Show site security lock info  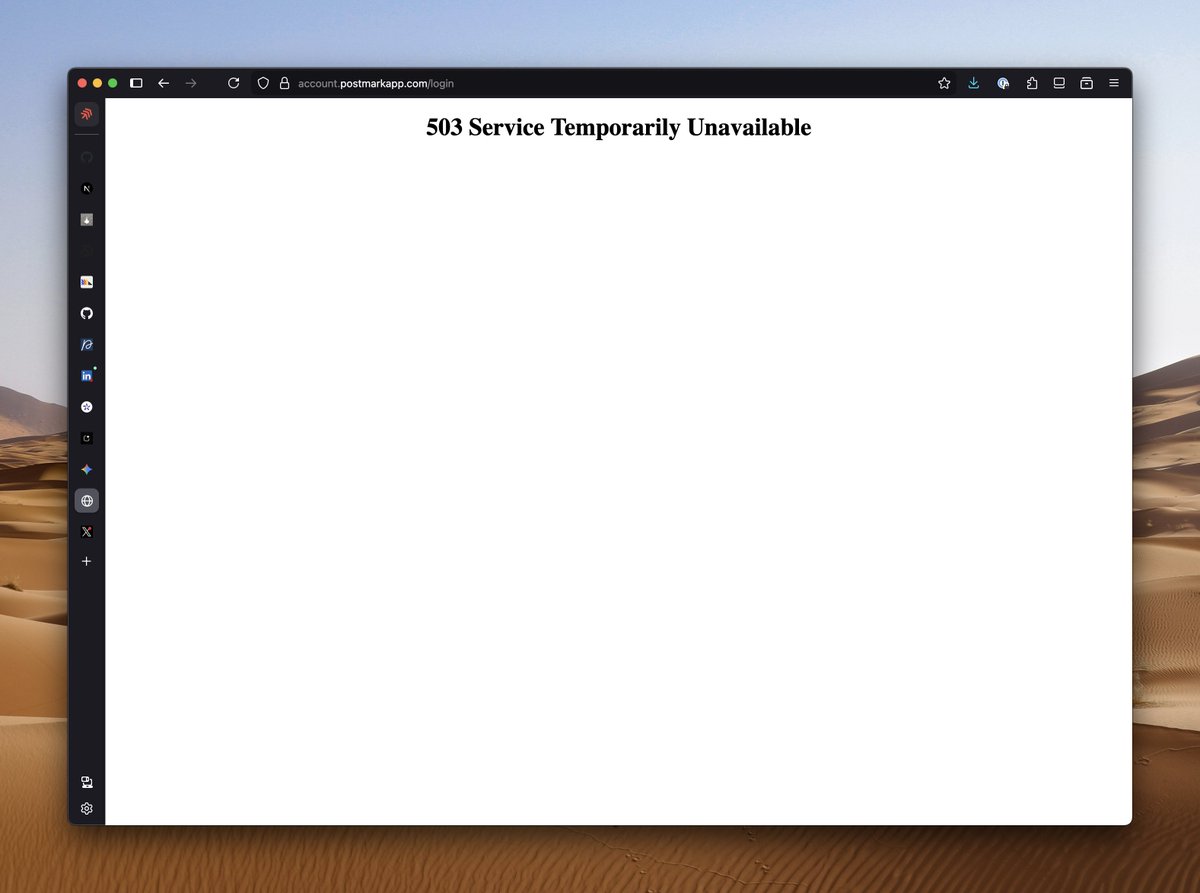[x=284, y=84]
